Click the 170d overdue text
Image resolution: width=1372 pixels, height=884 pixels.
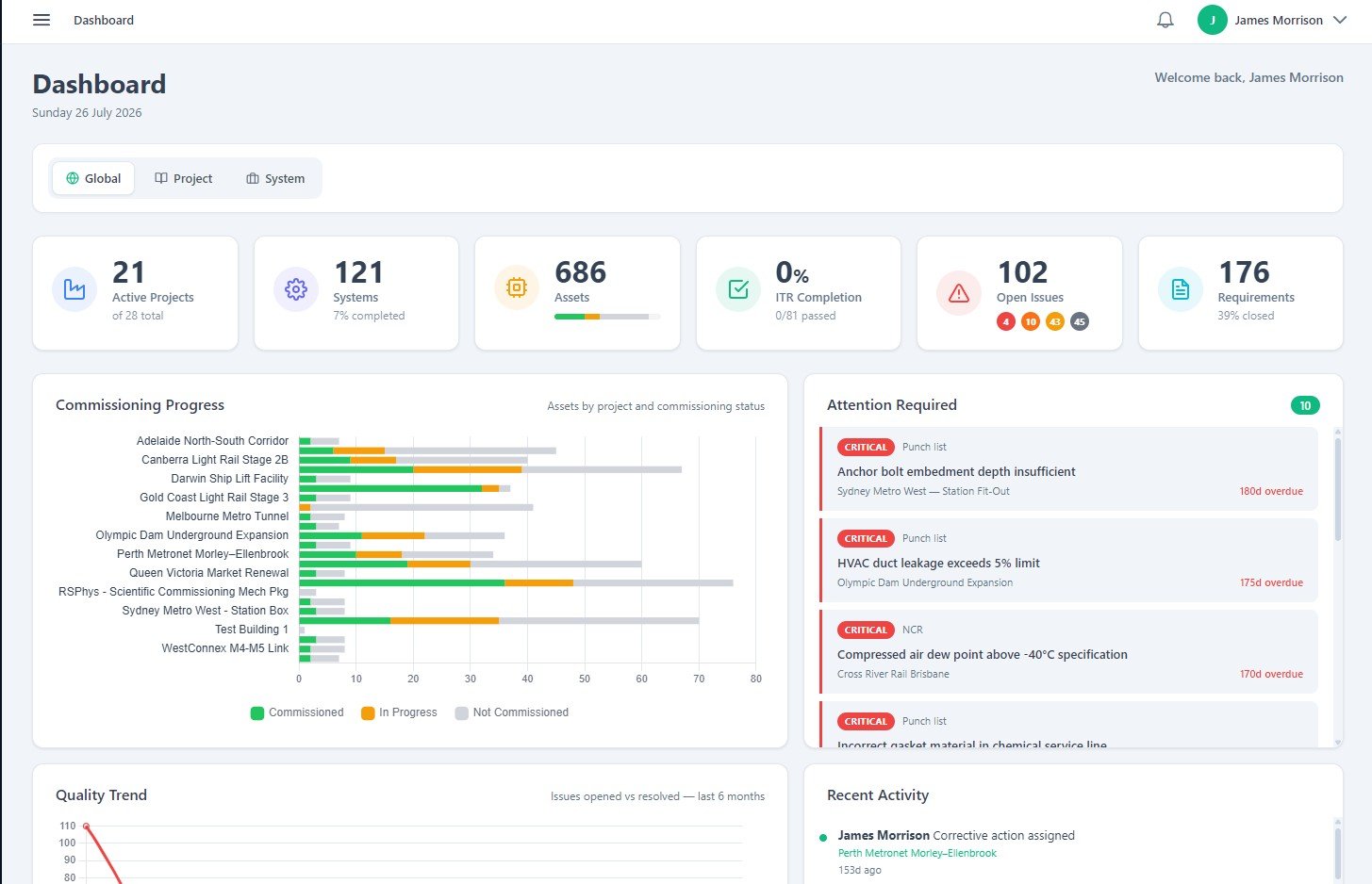tap(1271, 674)
